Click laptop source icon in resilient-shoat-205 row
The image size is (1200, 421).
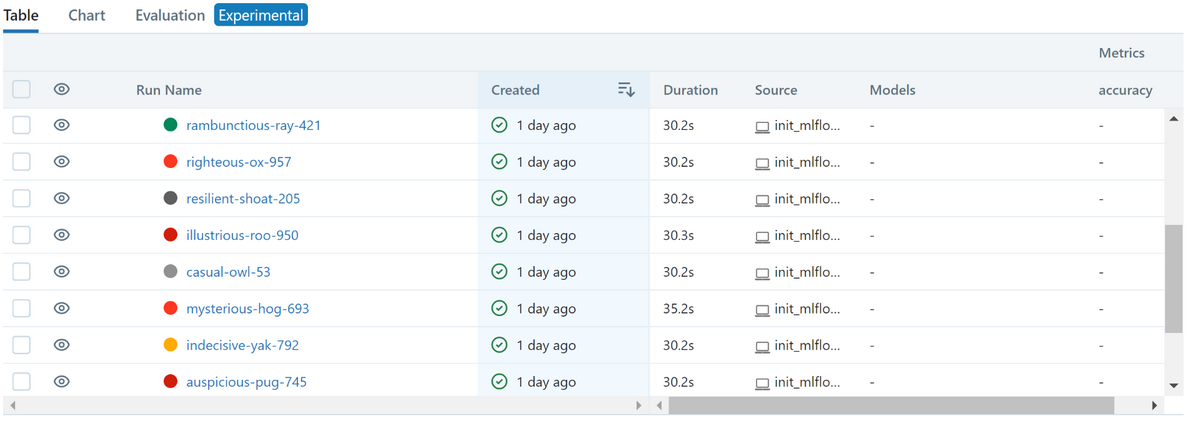pyautogui.click(x=762, y=200)
